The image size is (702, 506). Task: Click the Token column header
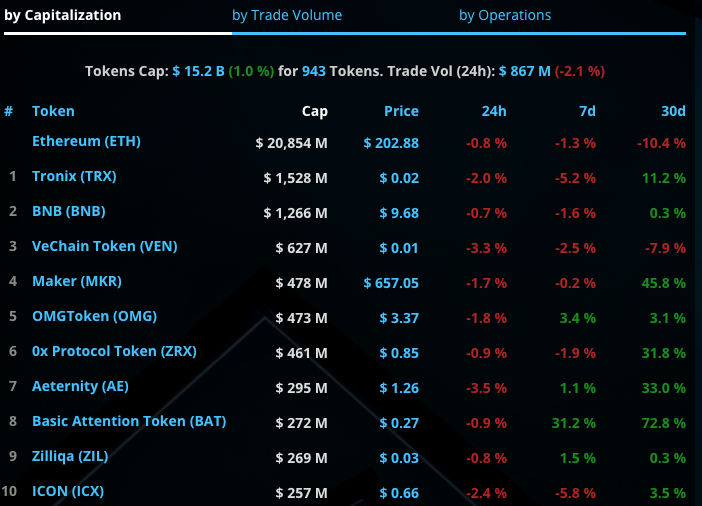[x=53, y=111]
